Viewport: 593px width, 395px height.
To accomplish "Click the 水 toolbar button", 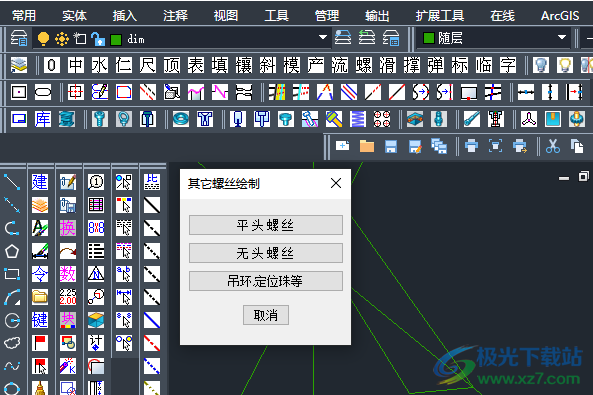I will (99, 65).
